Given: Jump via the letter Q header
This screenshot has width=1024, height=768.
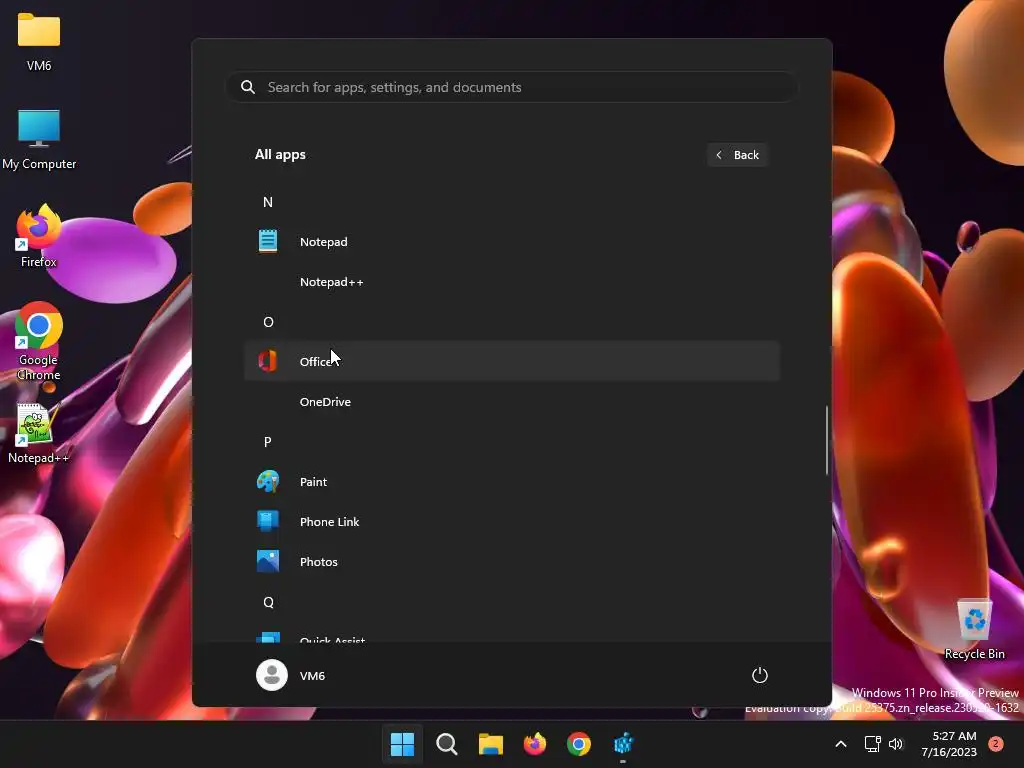Looking at the screenshot, I should pos(268,602).
